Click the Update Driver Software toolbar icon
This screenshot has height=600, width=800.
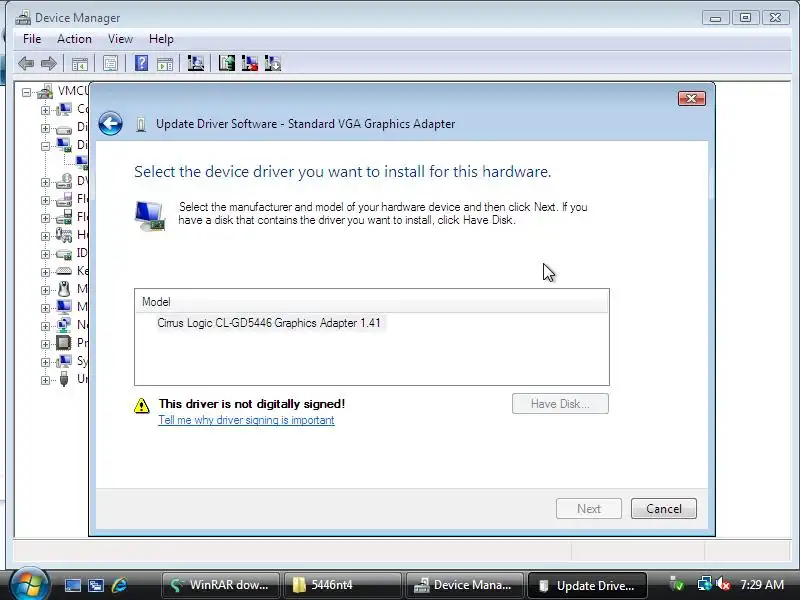pyautogui.click(x=227, y=63)
